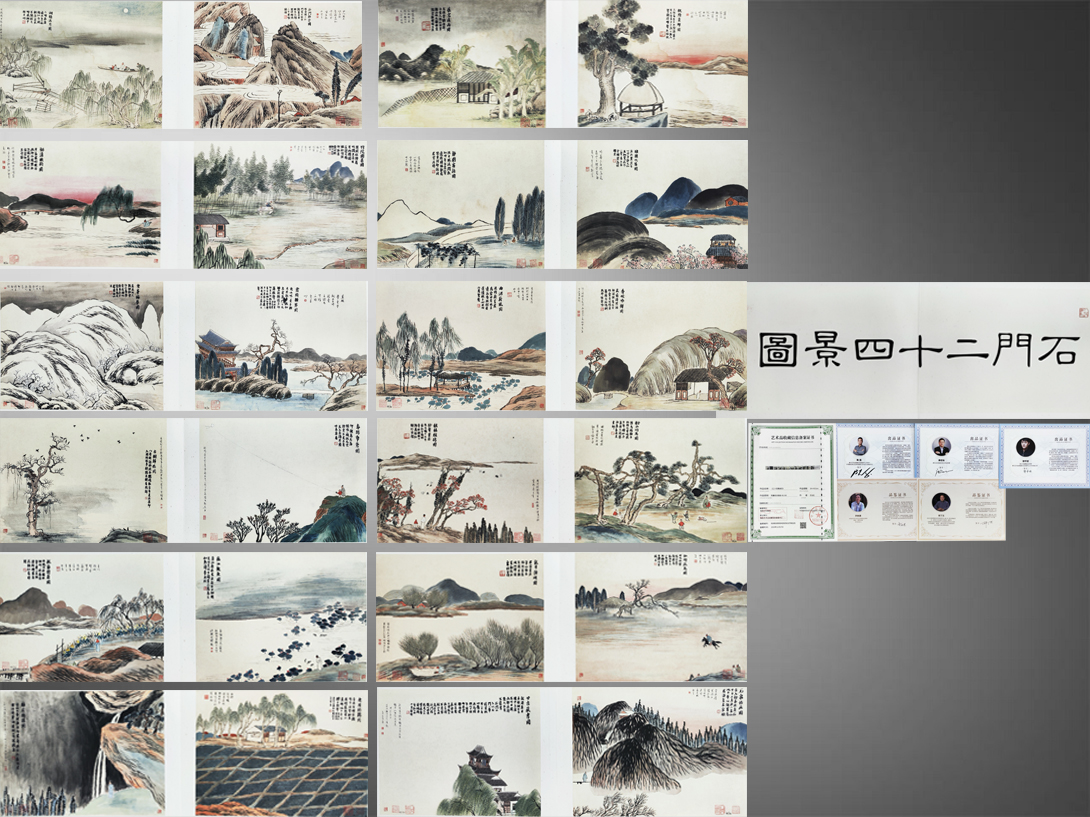The width and height of the screenshot is (1090, 817).
Task: Select the rightmost beige certificate with dark portrait
Action: pos(962,509)
